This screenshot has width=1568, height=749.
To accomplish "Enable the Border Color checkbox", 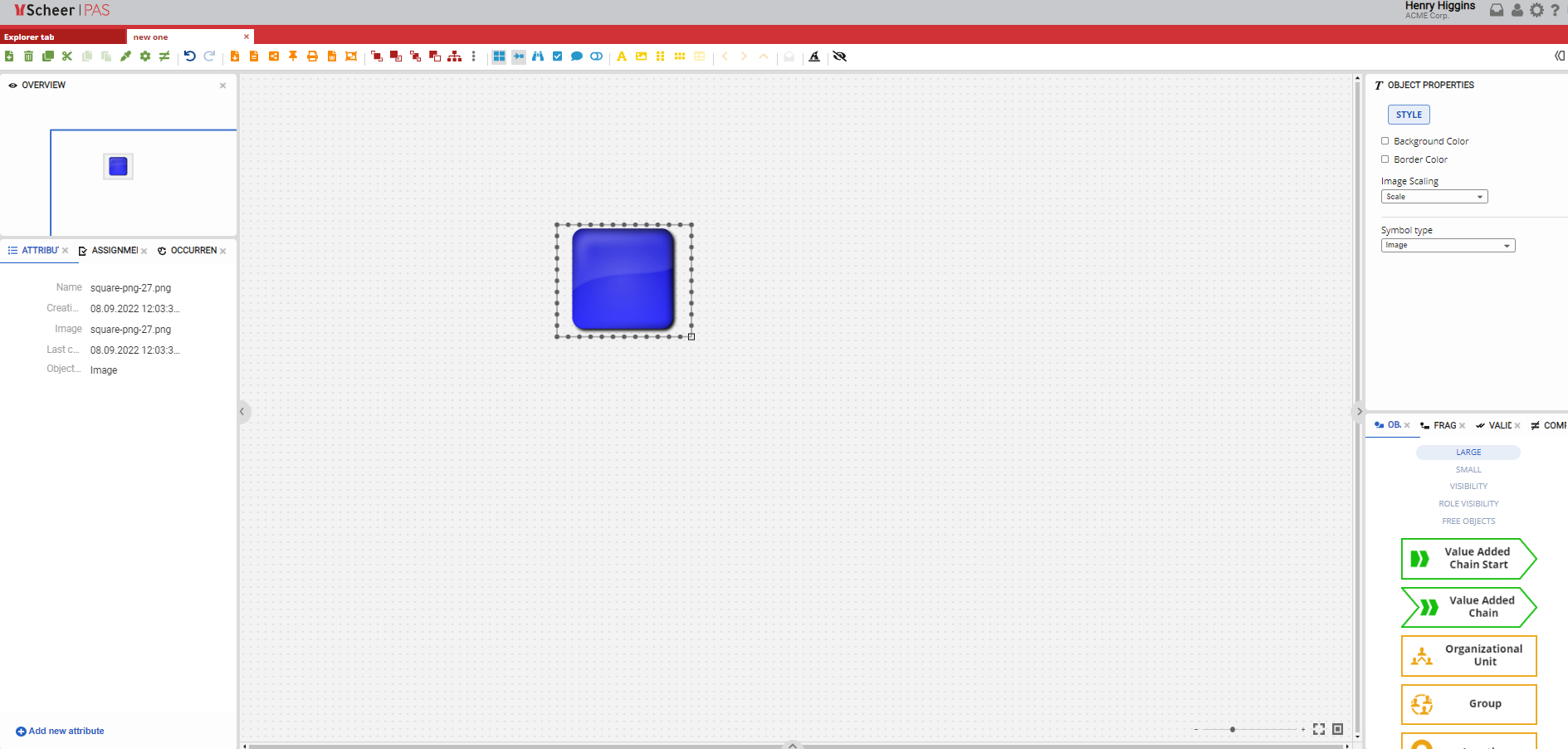I will click(x=1385, y=159).
